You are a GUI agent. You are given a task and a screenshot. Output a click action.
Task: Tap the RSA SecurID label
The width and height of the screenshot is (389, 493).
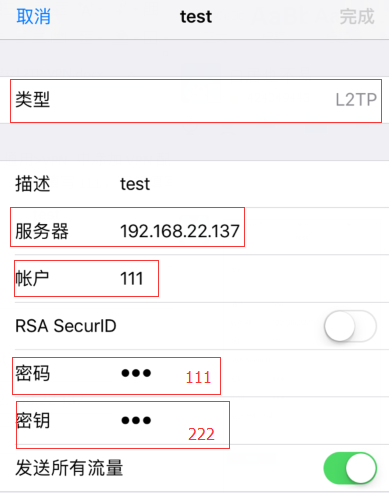[x=66, y=326]
